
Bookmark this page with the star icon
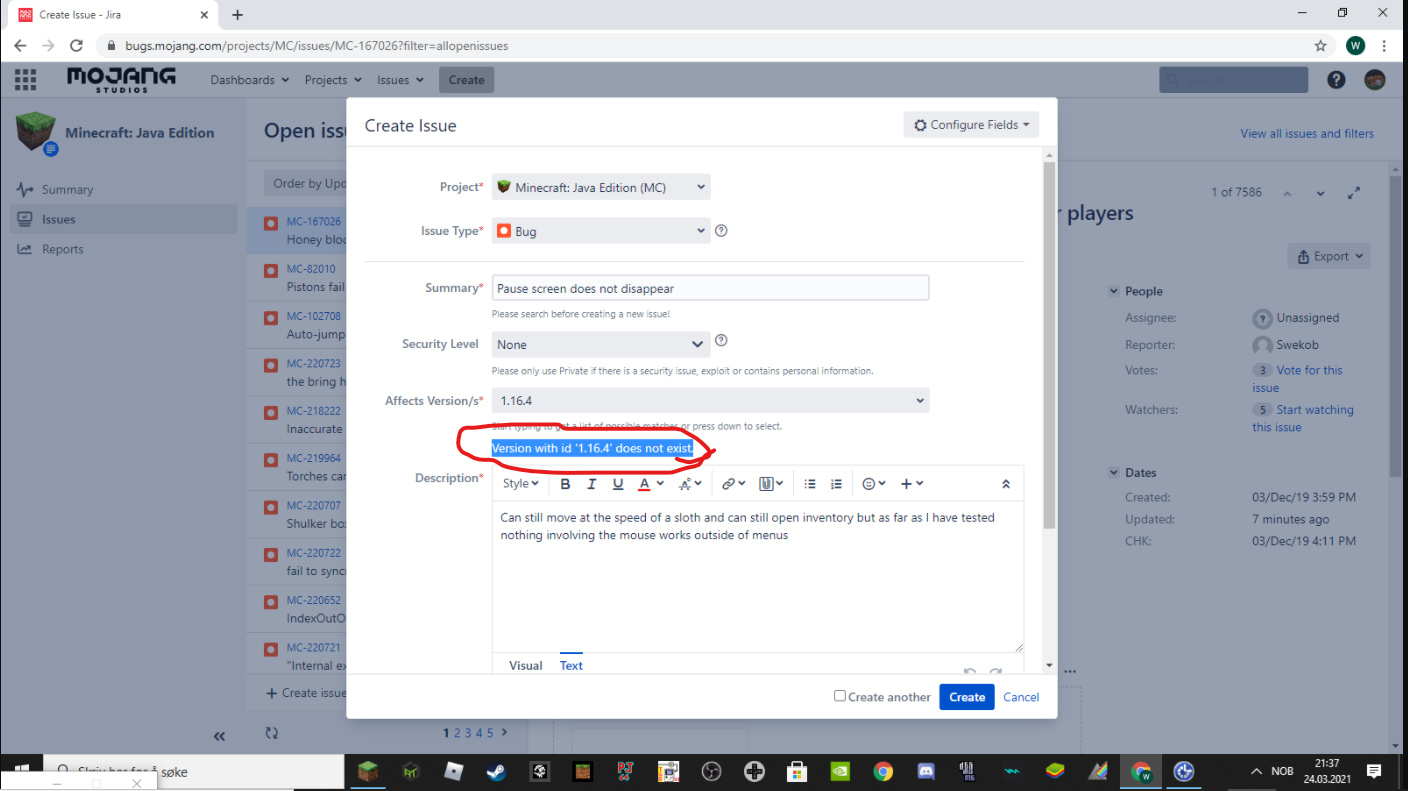pos(1321,46)
